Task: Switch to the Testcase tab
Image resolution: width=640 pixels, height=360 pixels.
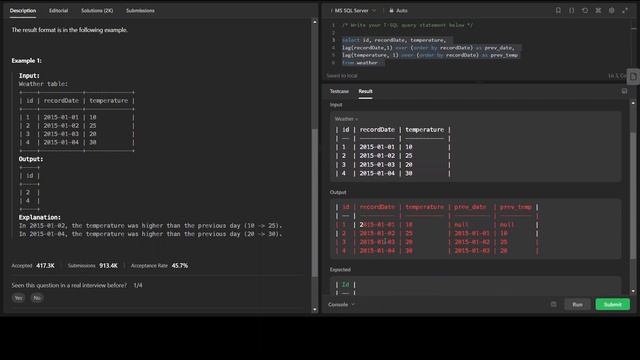Action: tap(339, 91)
